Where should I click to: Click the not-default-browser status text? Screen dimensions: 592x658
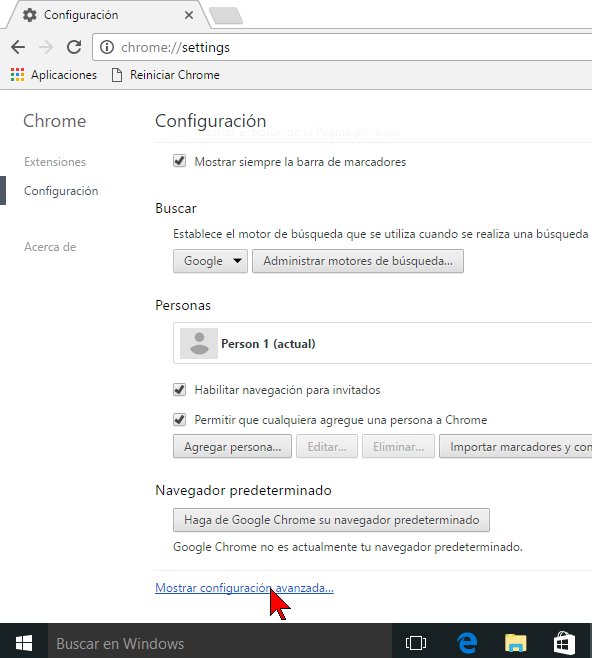(348, 547)
